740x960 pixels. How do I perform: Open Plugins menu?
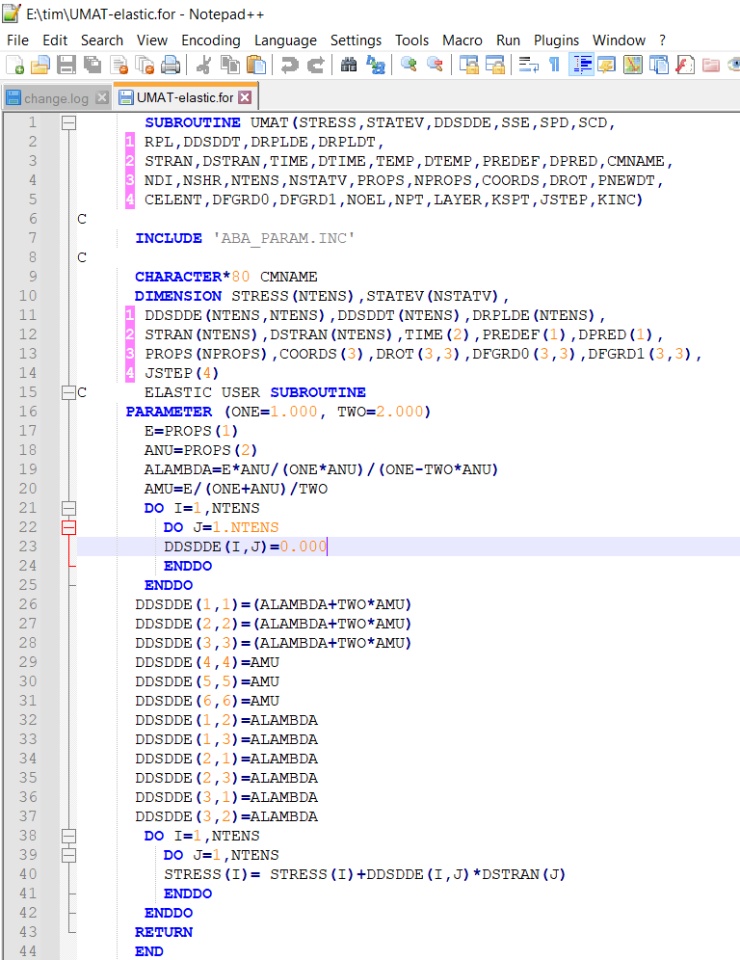[556, 40]
